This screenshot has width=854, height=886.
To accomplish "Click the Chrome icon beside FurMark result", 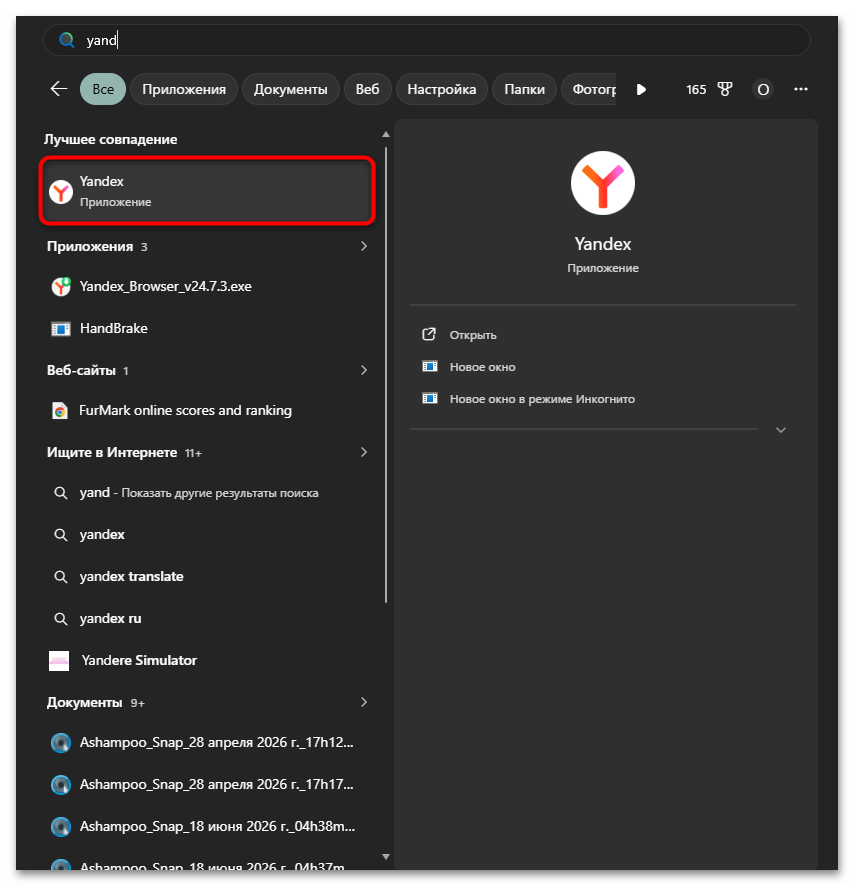I will [60, 411].
